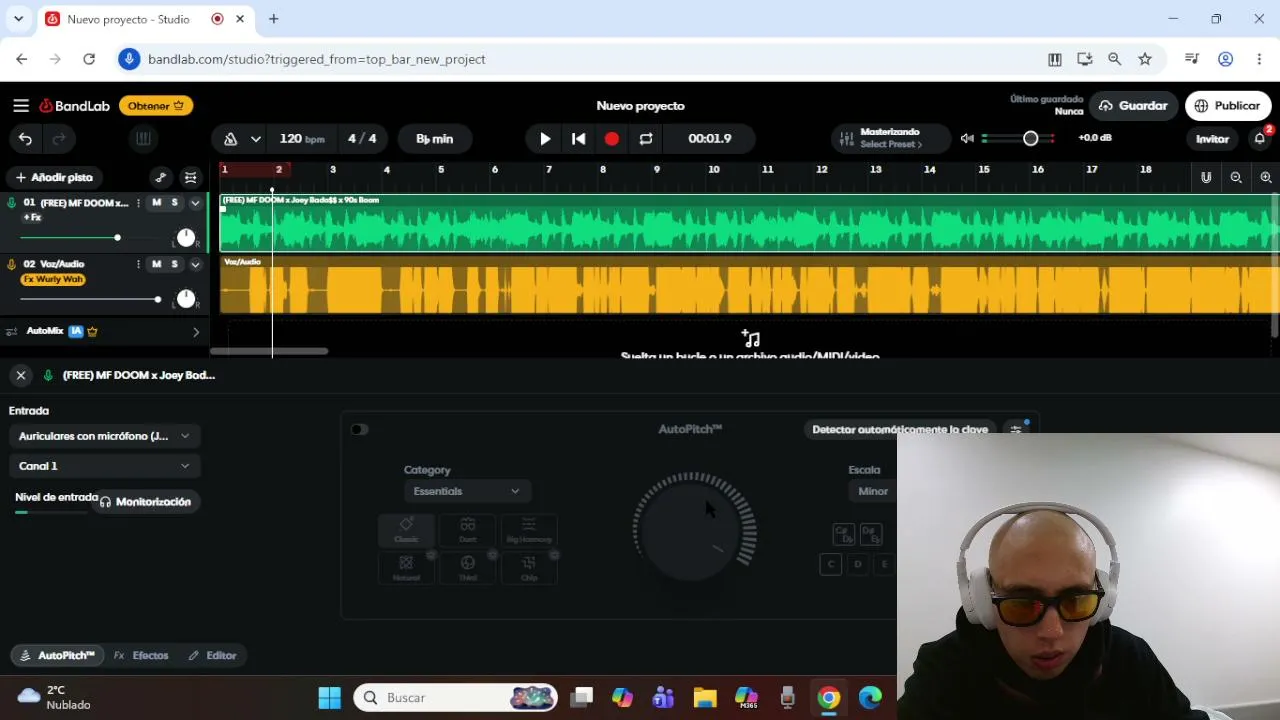Open the Windows Start menu
This screenshot has height=720, width=1280.
(x=329, y=698)
